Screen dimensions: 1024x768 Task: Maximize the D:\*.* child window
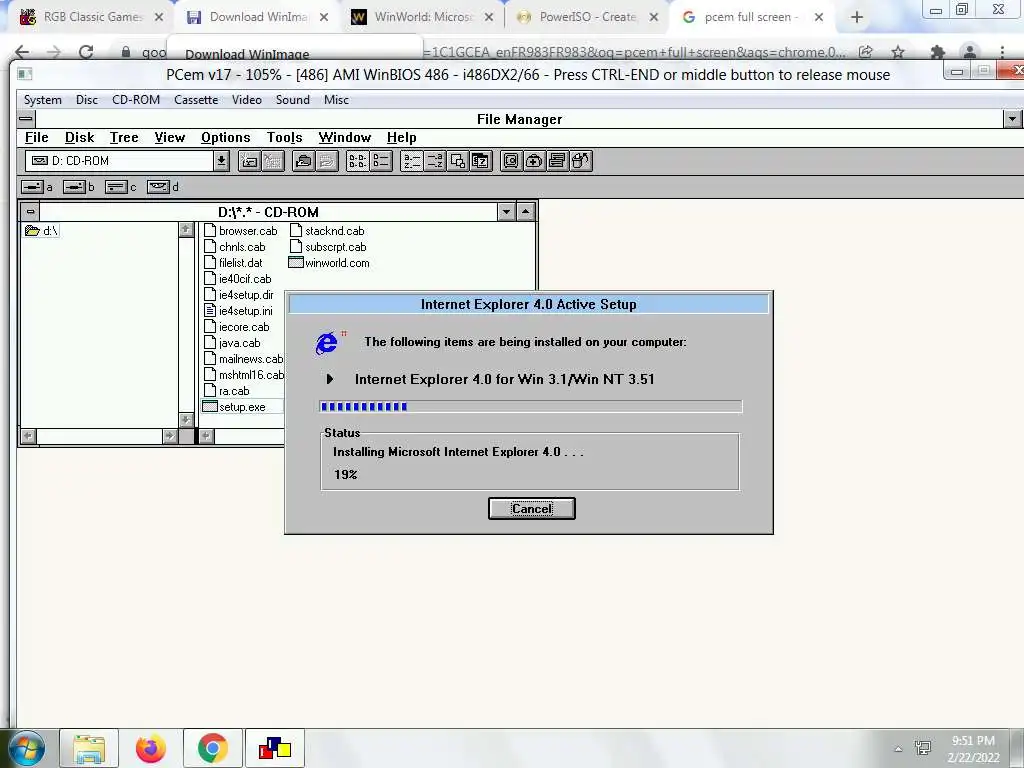click(526, 212)
